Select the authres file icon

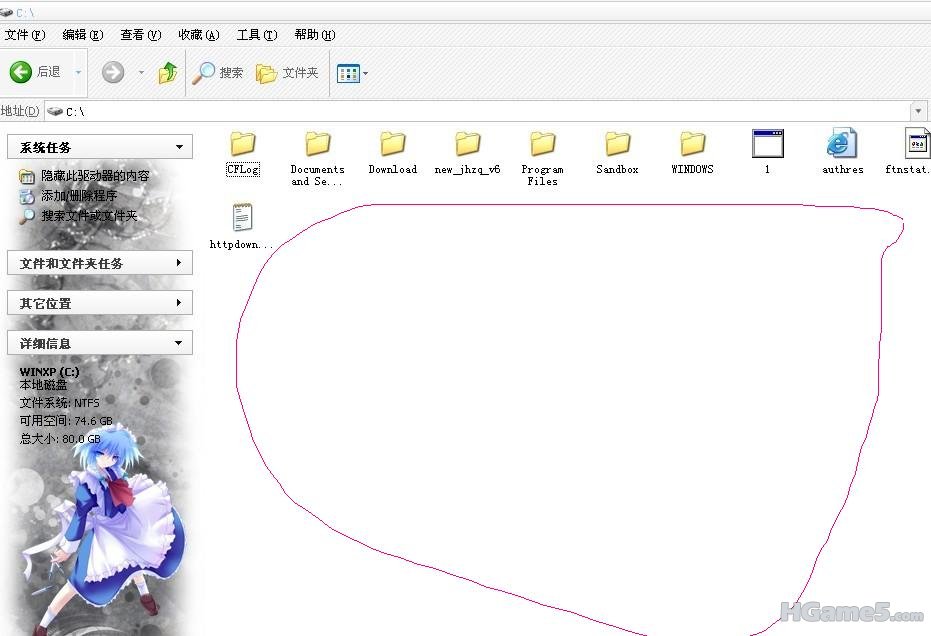tap(842, 145)
